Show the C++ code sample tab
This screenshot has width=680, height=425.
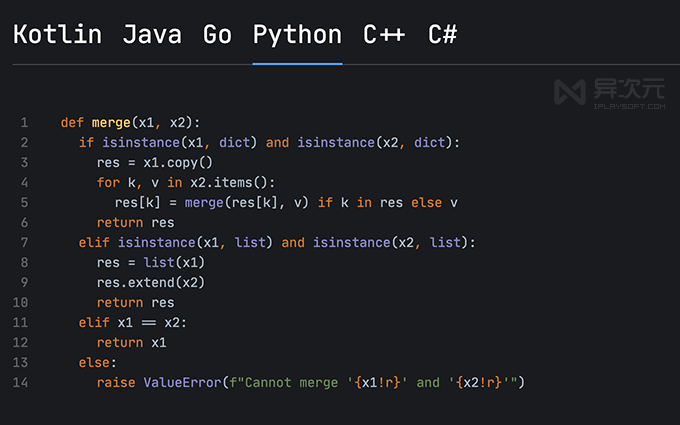(x=384, y=35)
